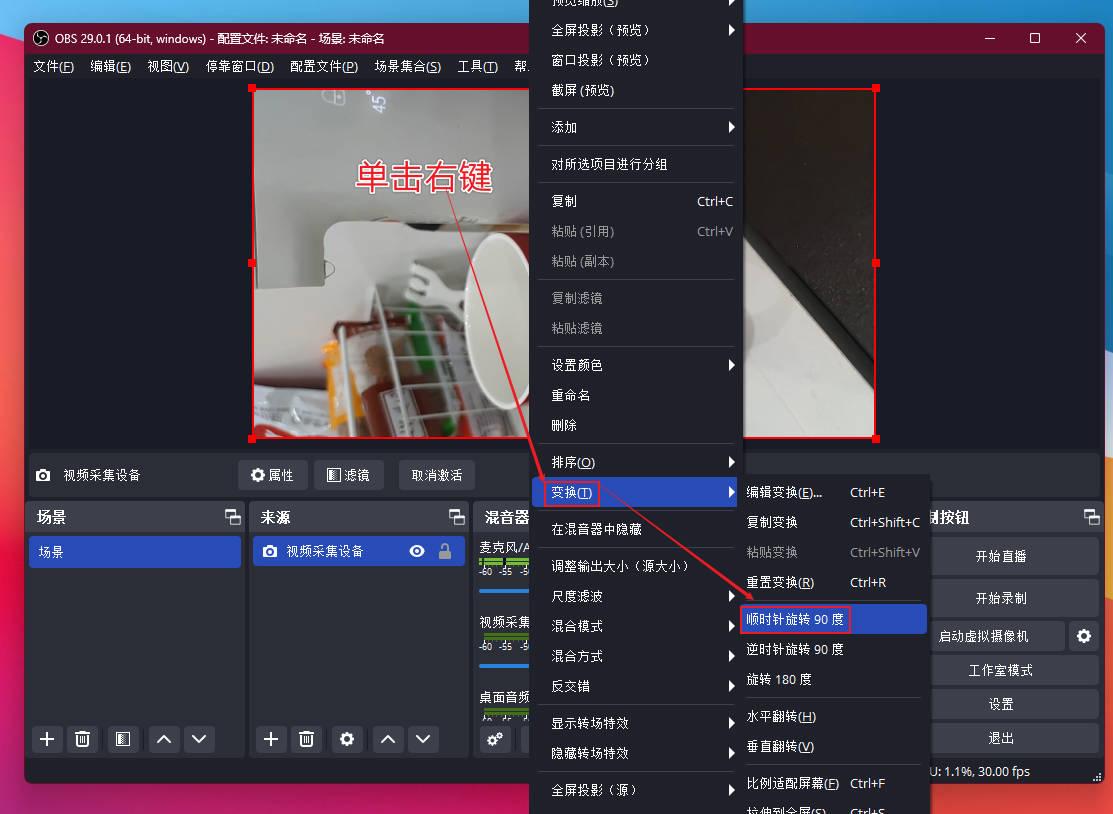Open source properties via the gear icon
This screenshot has width=1113, height=814.
point(347,739)
